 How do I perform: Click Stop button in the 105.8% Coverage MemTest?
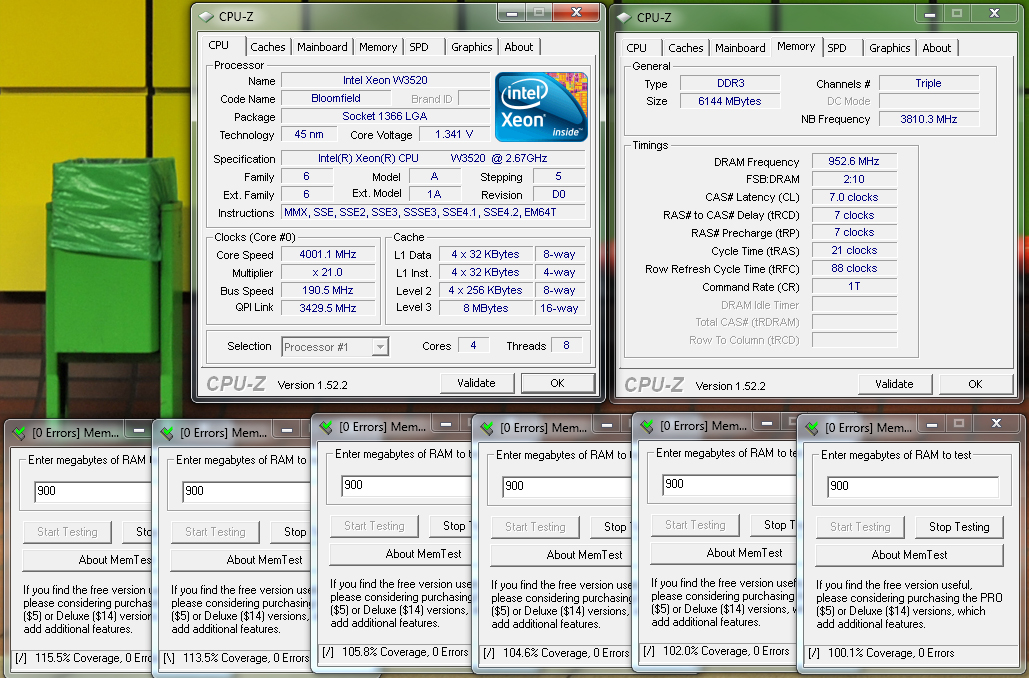(451, 526)
